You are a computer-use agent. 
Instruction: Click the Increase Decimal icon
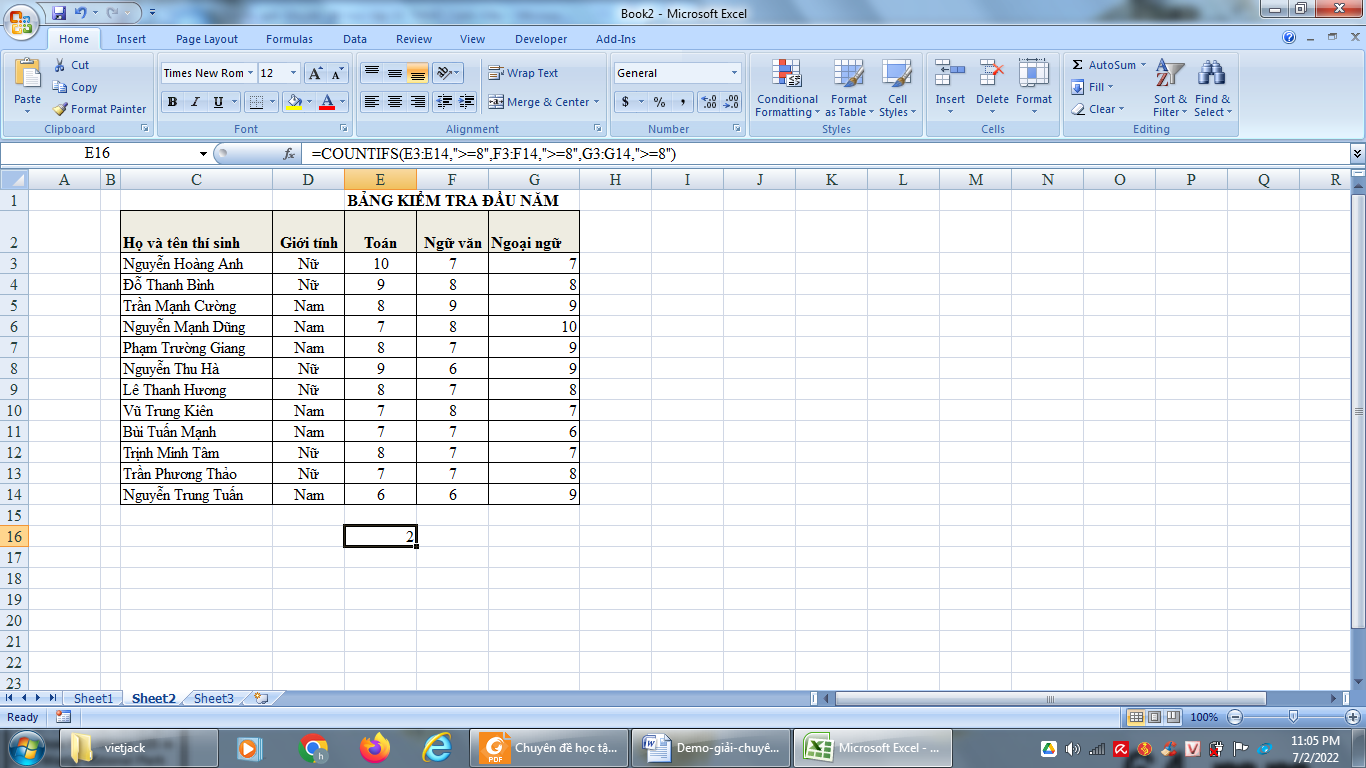pos(709,102)
